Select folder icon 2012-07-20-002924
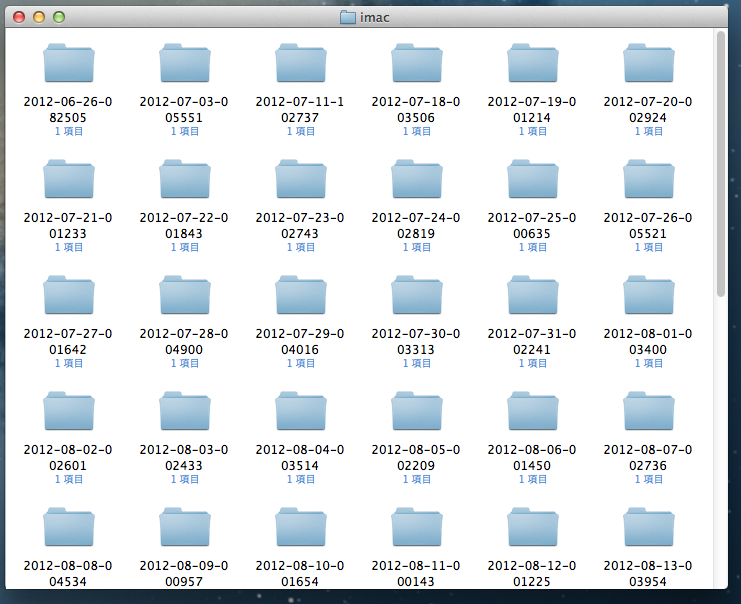The image size is (741, 604). tap(648, 63)
